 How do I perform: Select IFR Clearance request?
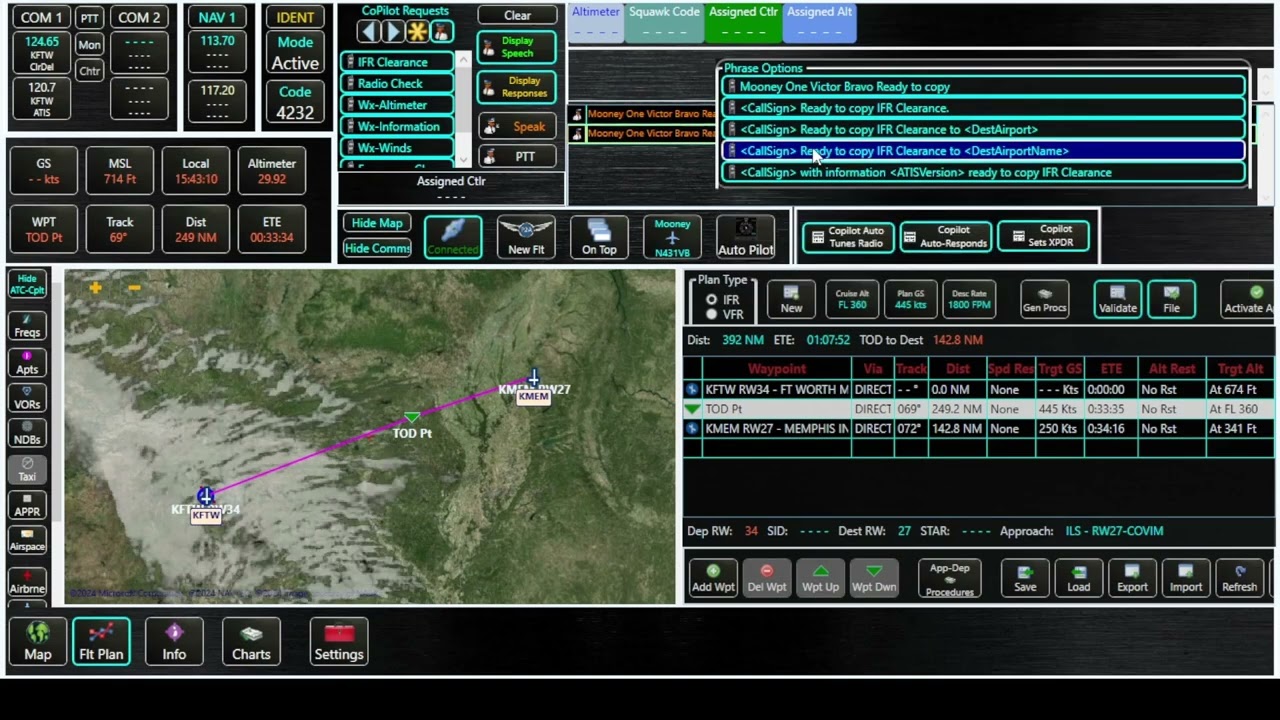point(398,62)
